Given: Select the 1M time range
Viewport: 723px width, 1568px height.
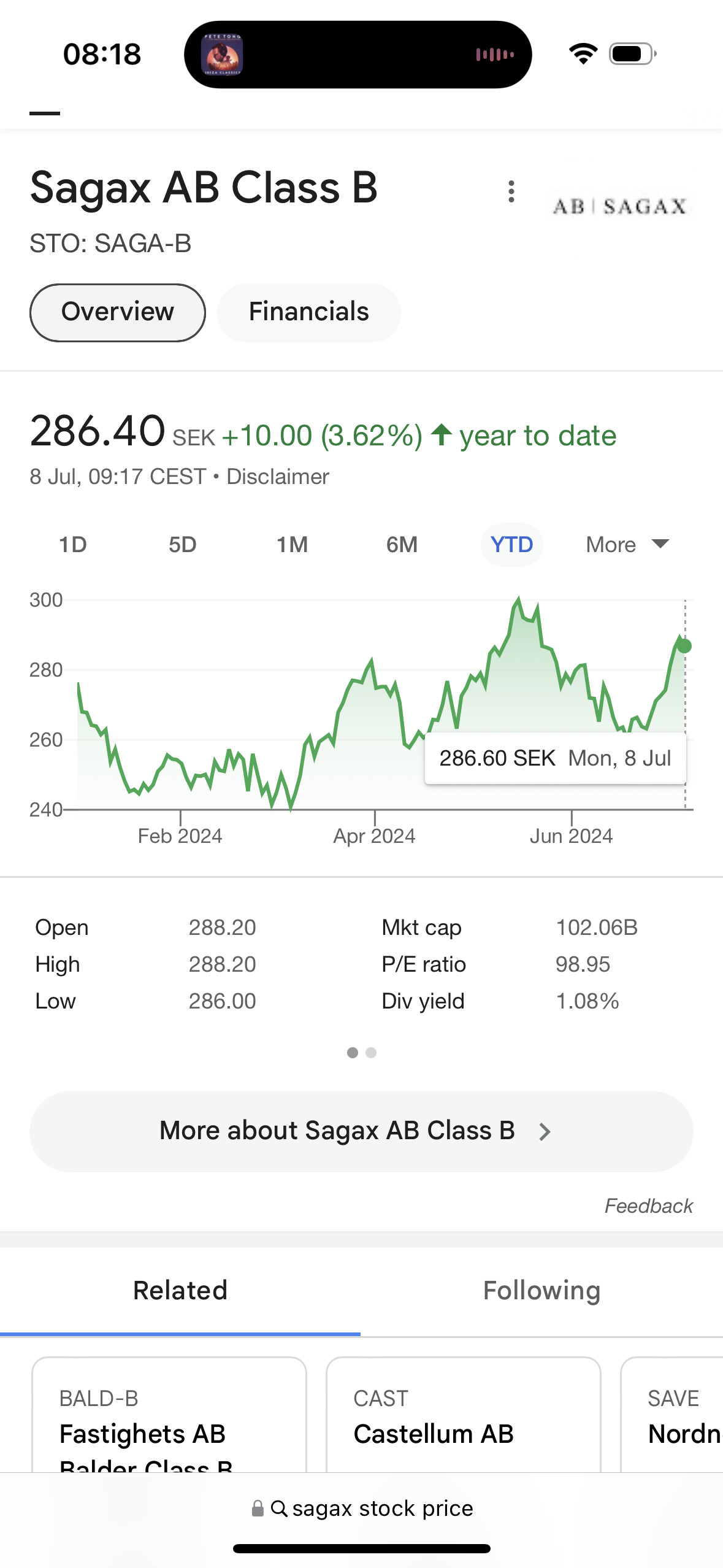Looking at the screenshot, I should (x=292, y=545).
